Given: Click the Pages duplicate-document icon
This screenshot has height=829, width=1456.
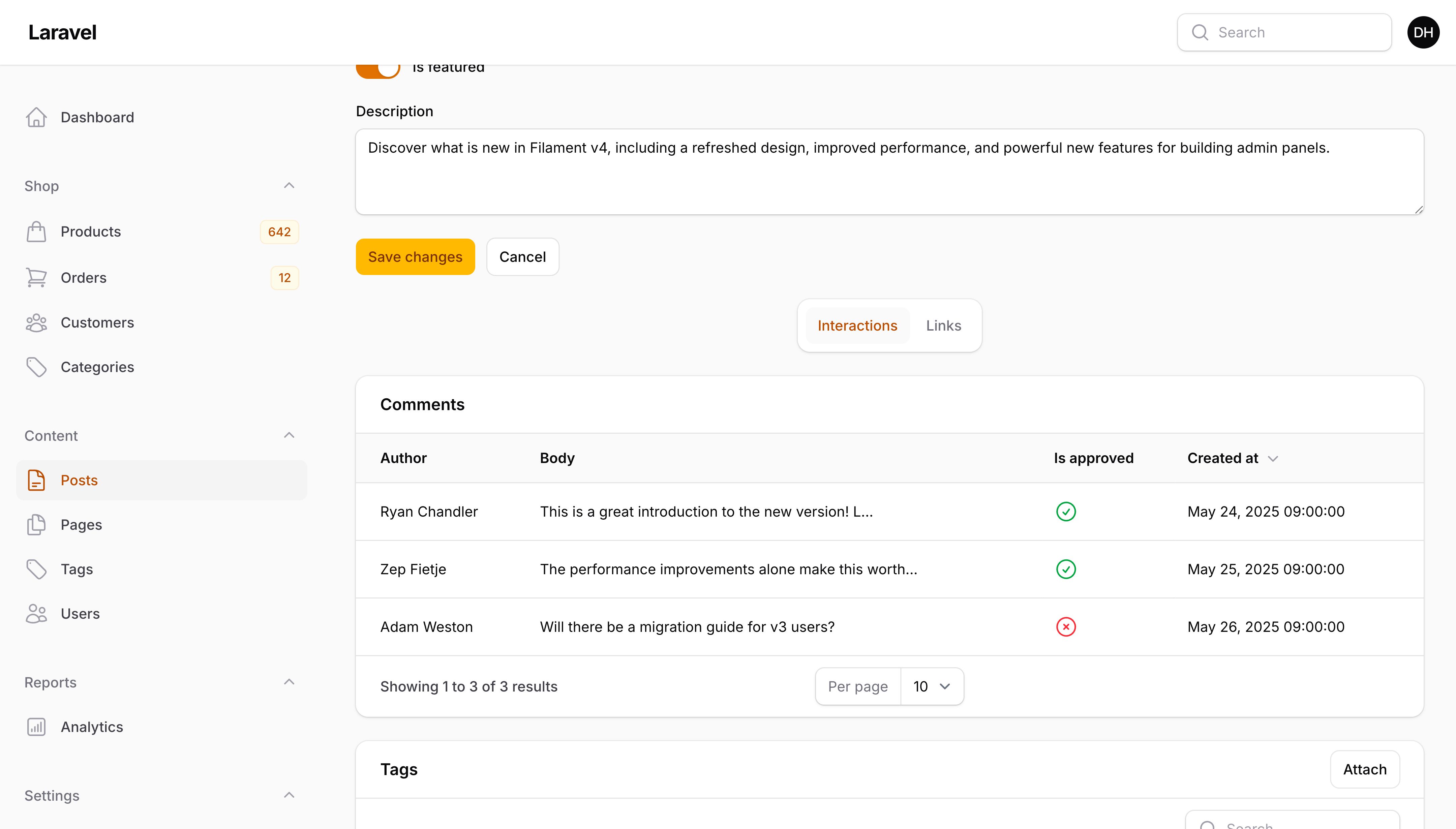Looking at the screenshot, I should click(36, 524).
